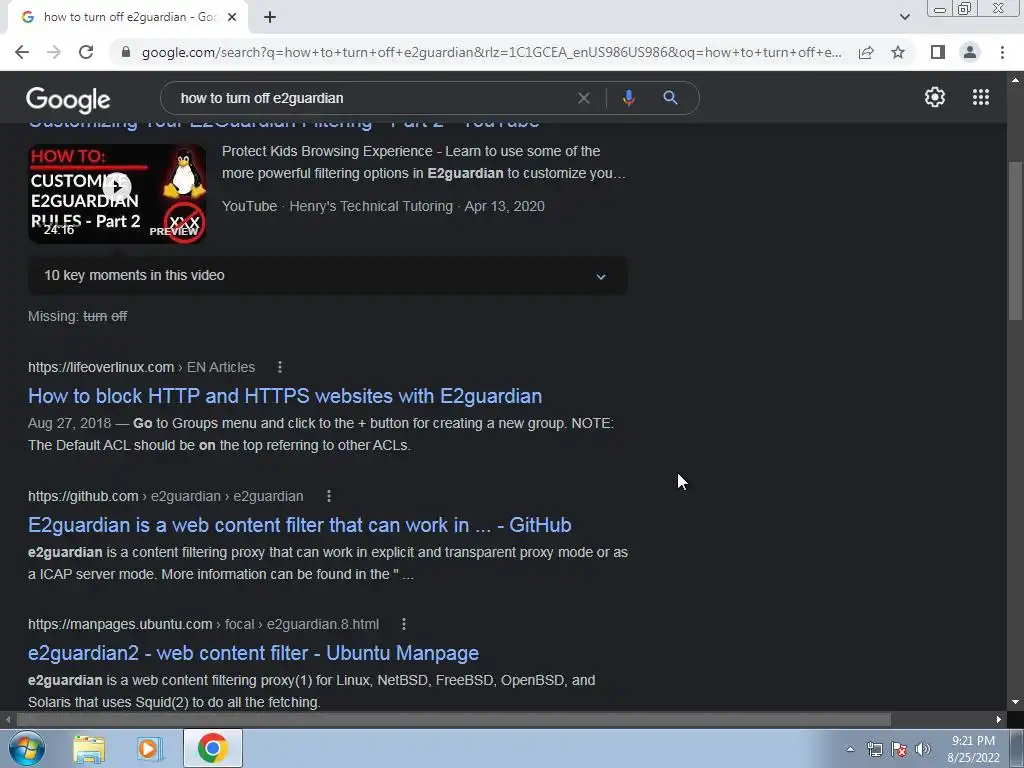
Task: Open Google quick settings gear
Action: (935, 97)
